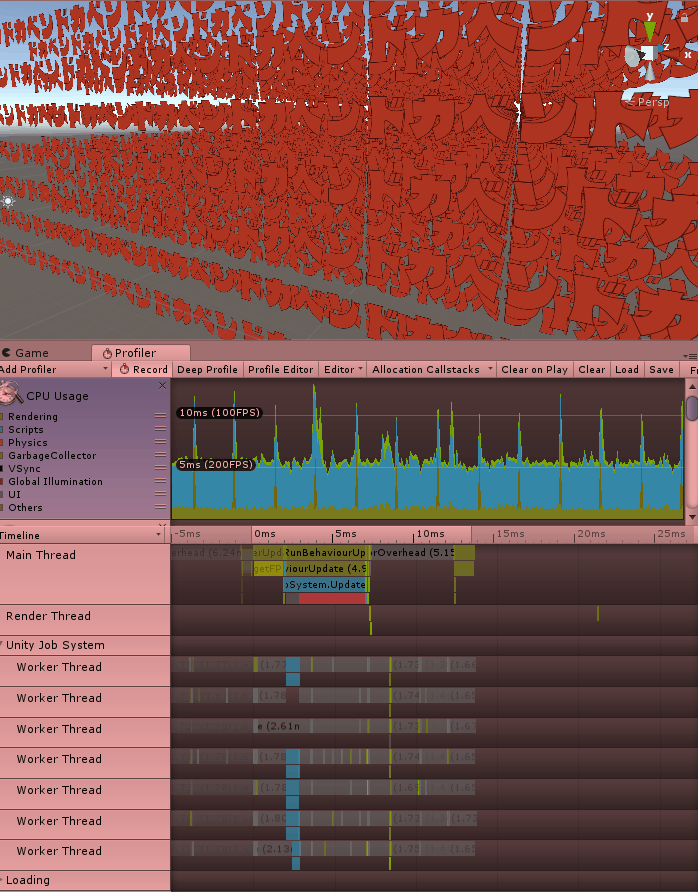Expand the Loading thread group
This screenshot has height=892, width=698.
pyautogui.click(x=2, y=879)
